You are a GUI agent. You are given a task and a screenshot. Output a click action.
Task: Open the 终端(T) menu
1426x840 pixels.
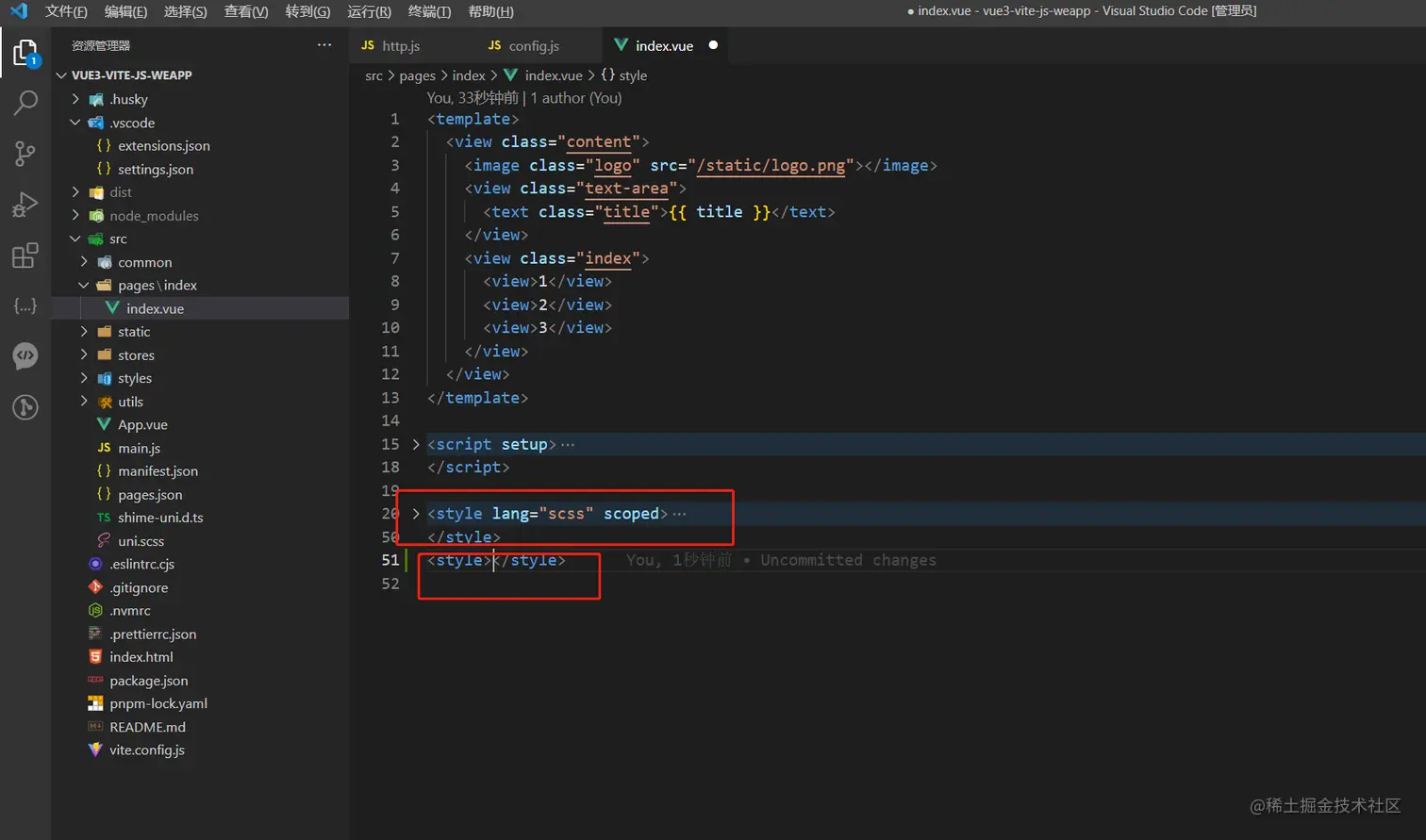429,11
